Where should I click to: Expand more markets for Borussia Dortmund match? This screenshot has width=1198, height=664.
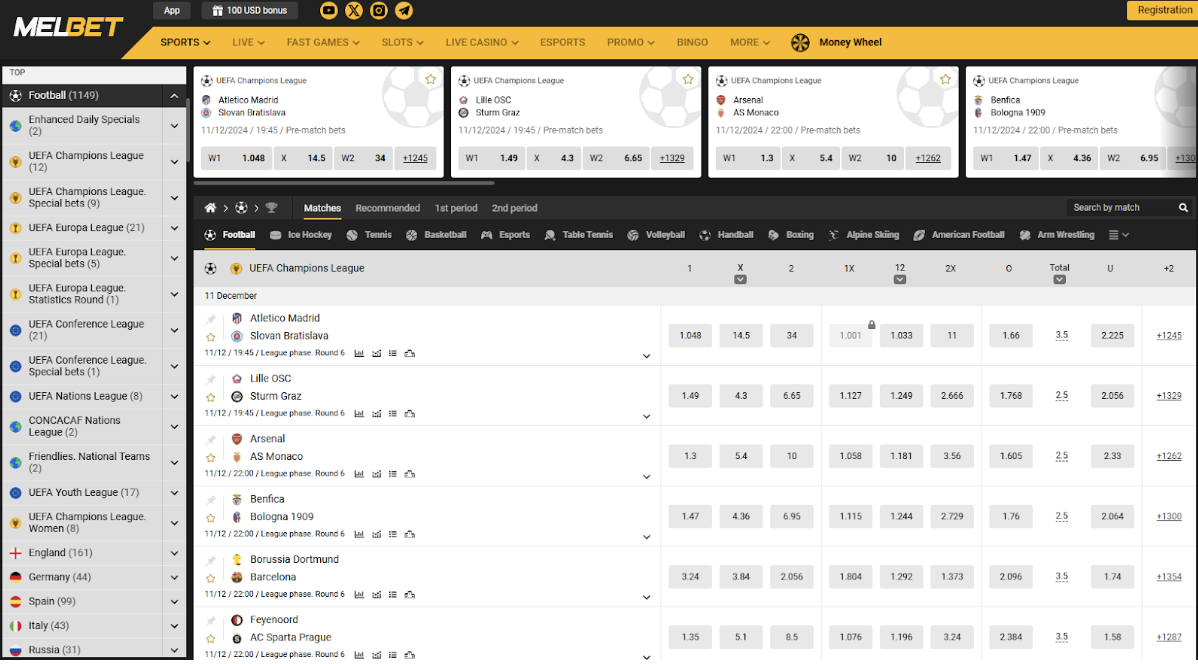pos(646,598)
